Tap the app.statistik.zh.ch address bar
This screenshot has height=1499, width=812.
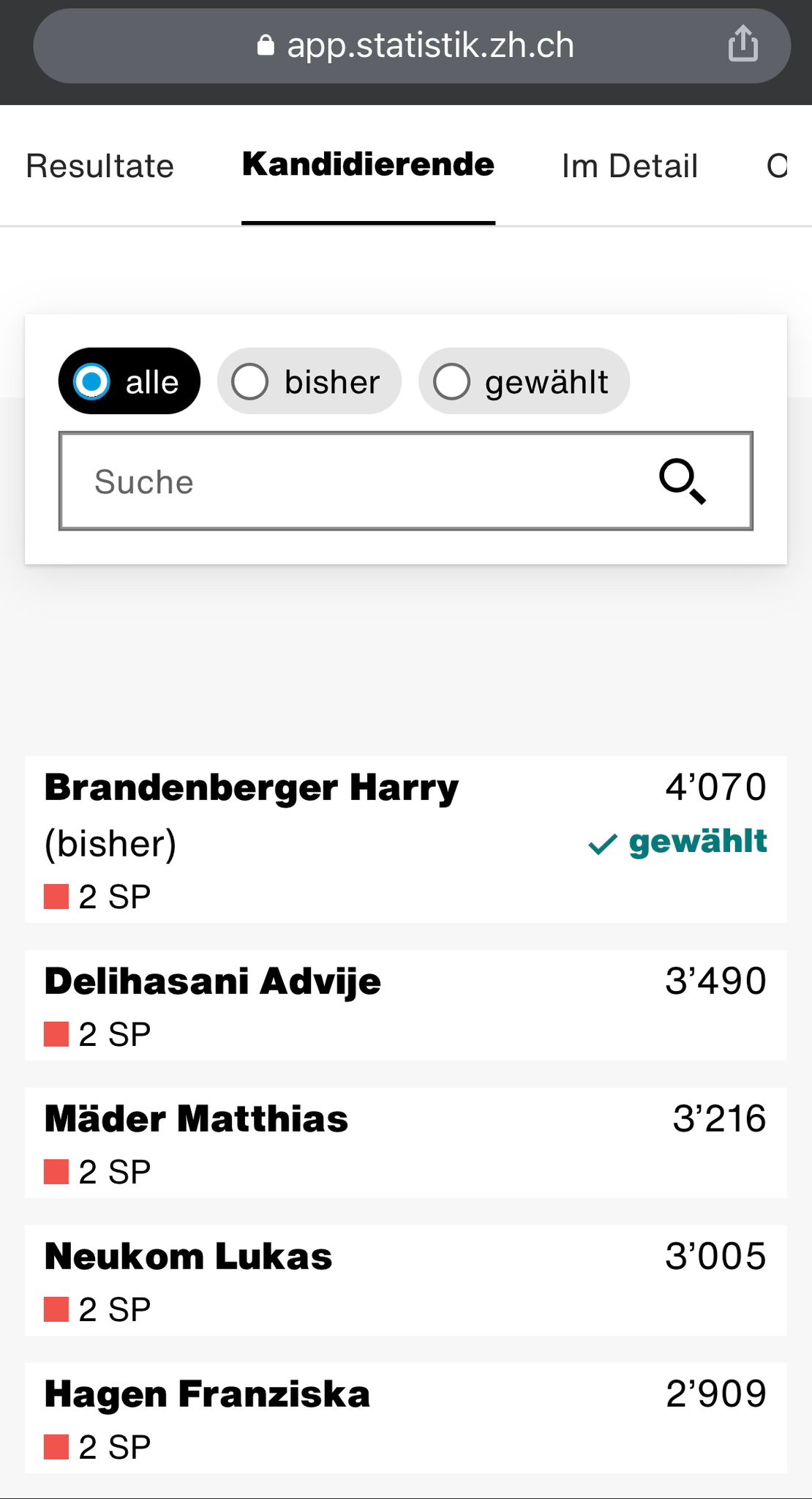click(x=430, y=45)
